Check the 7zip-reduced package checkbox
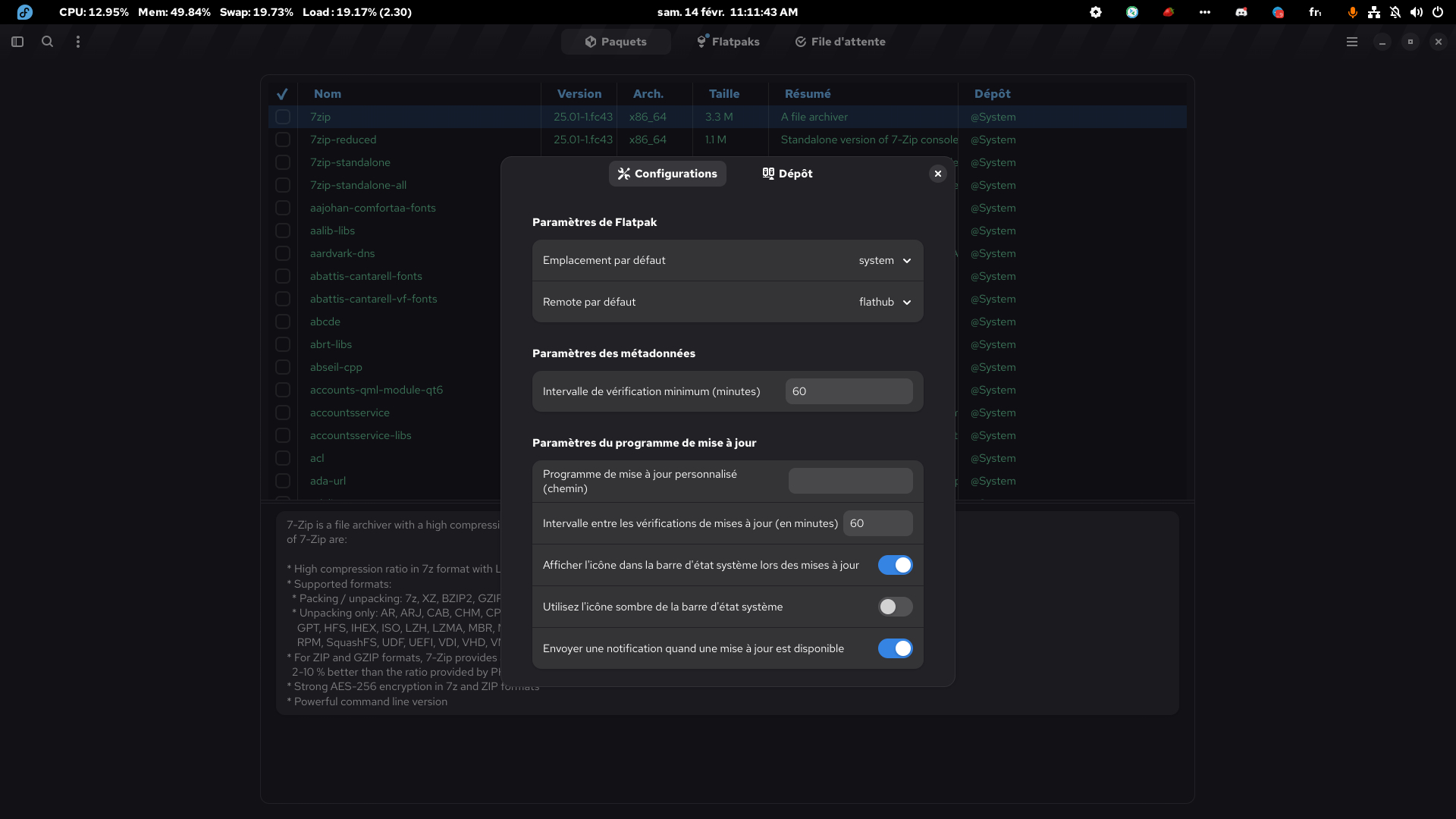The width and height of the screenshot is (1456, 819). click(283, 140)
